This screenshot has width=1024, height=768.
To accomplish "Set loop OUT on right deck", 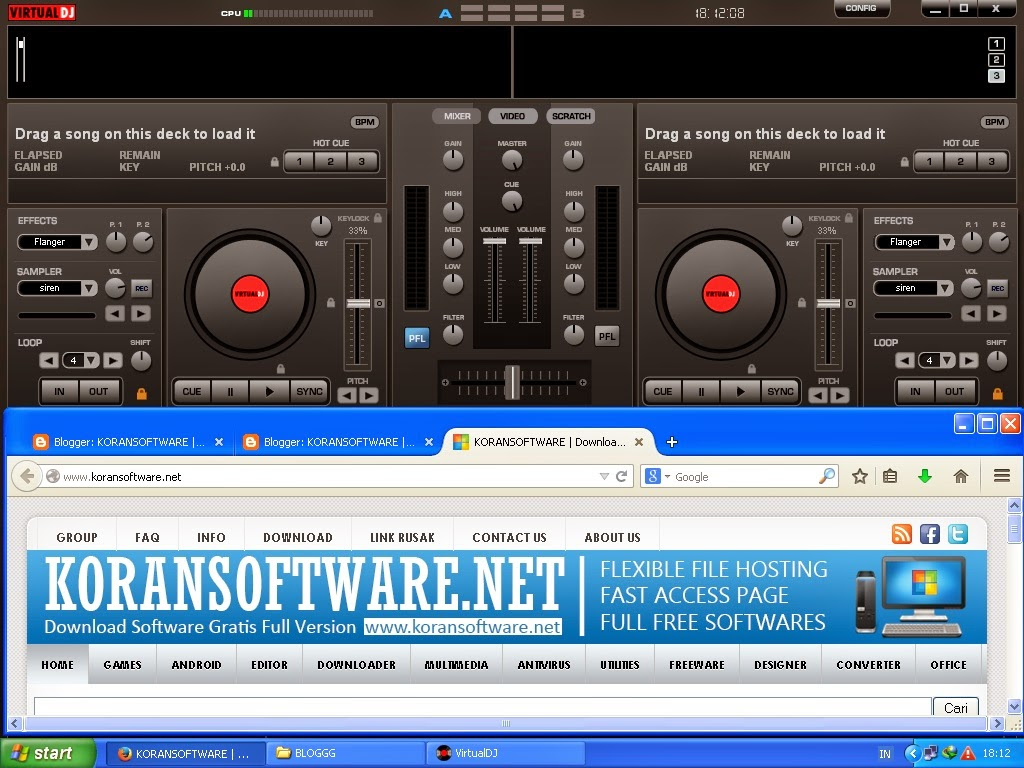I will (x=954, y=392).
